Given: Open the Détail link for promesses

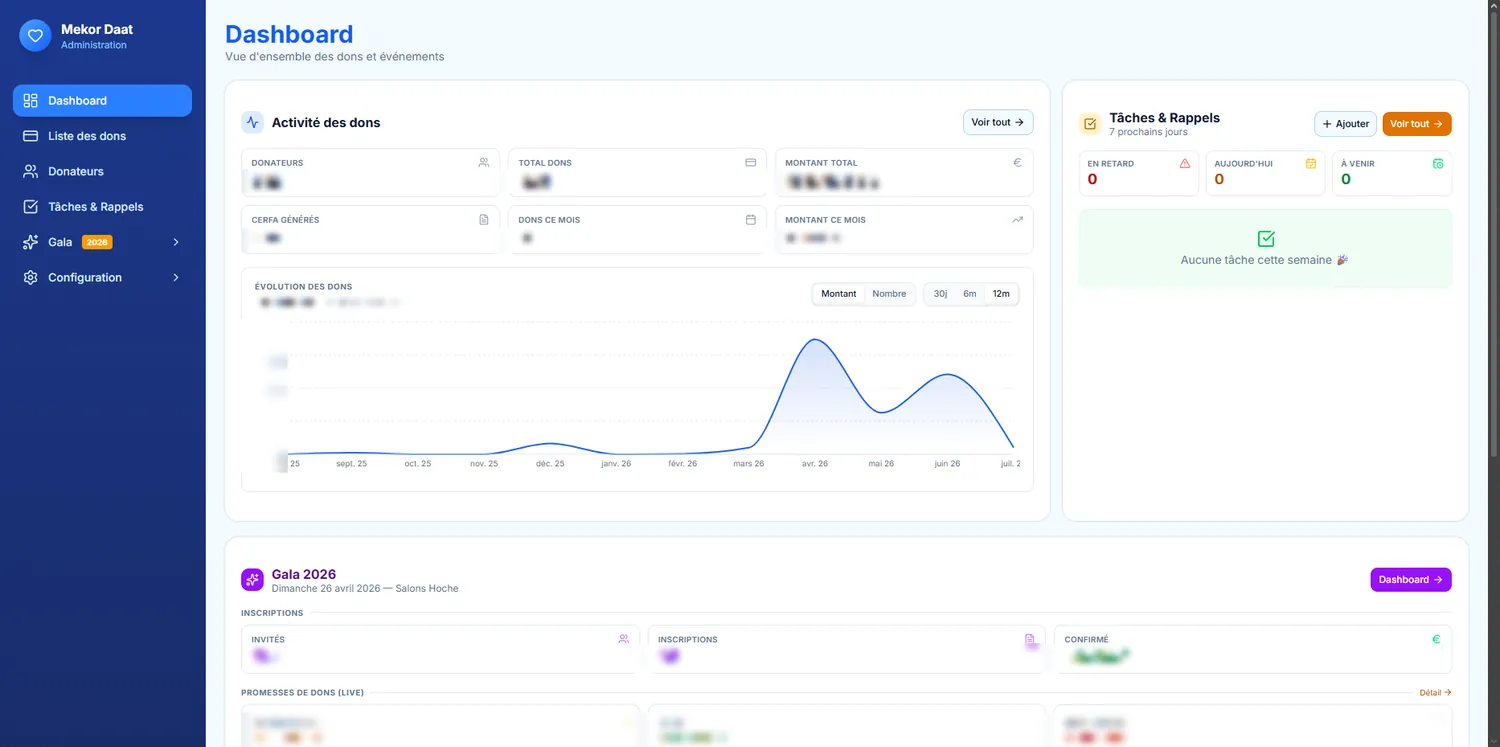Looking at the screenshot, I should click(x=1435, y=692).
